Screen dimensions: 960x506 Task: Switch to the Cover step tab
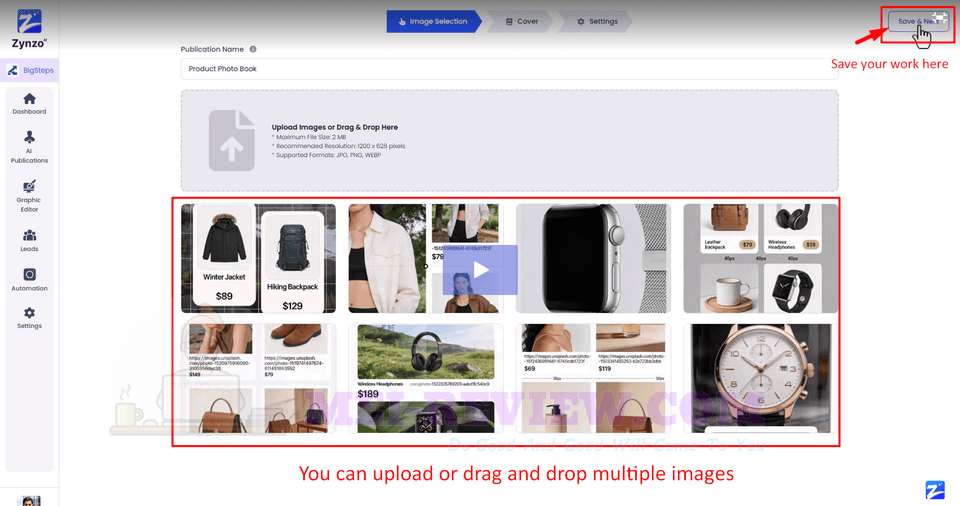pyautogui.click(x=522, y=21)
